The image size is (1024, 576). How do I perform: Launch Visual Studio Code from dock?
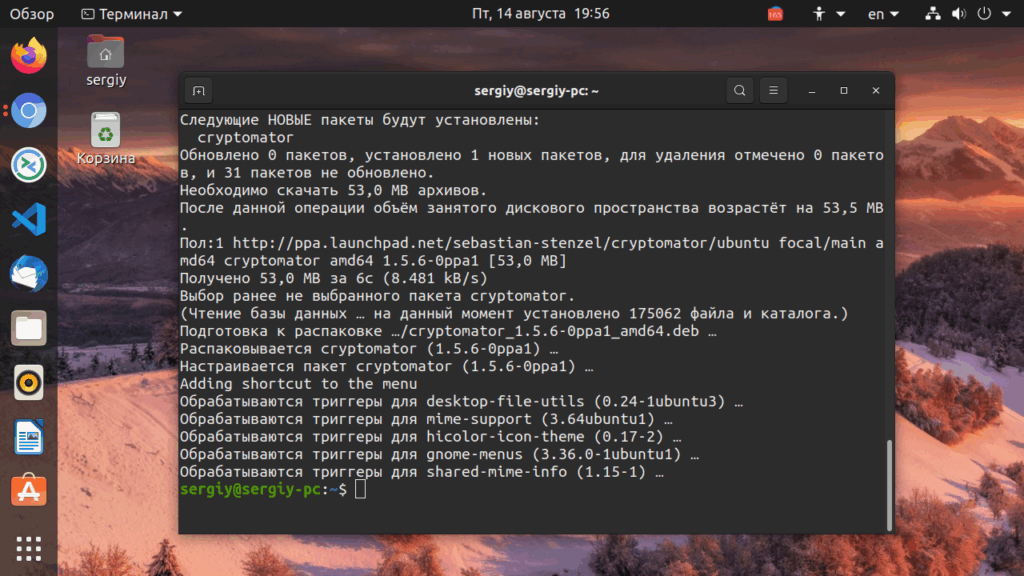point(29,219)
